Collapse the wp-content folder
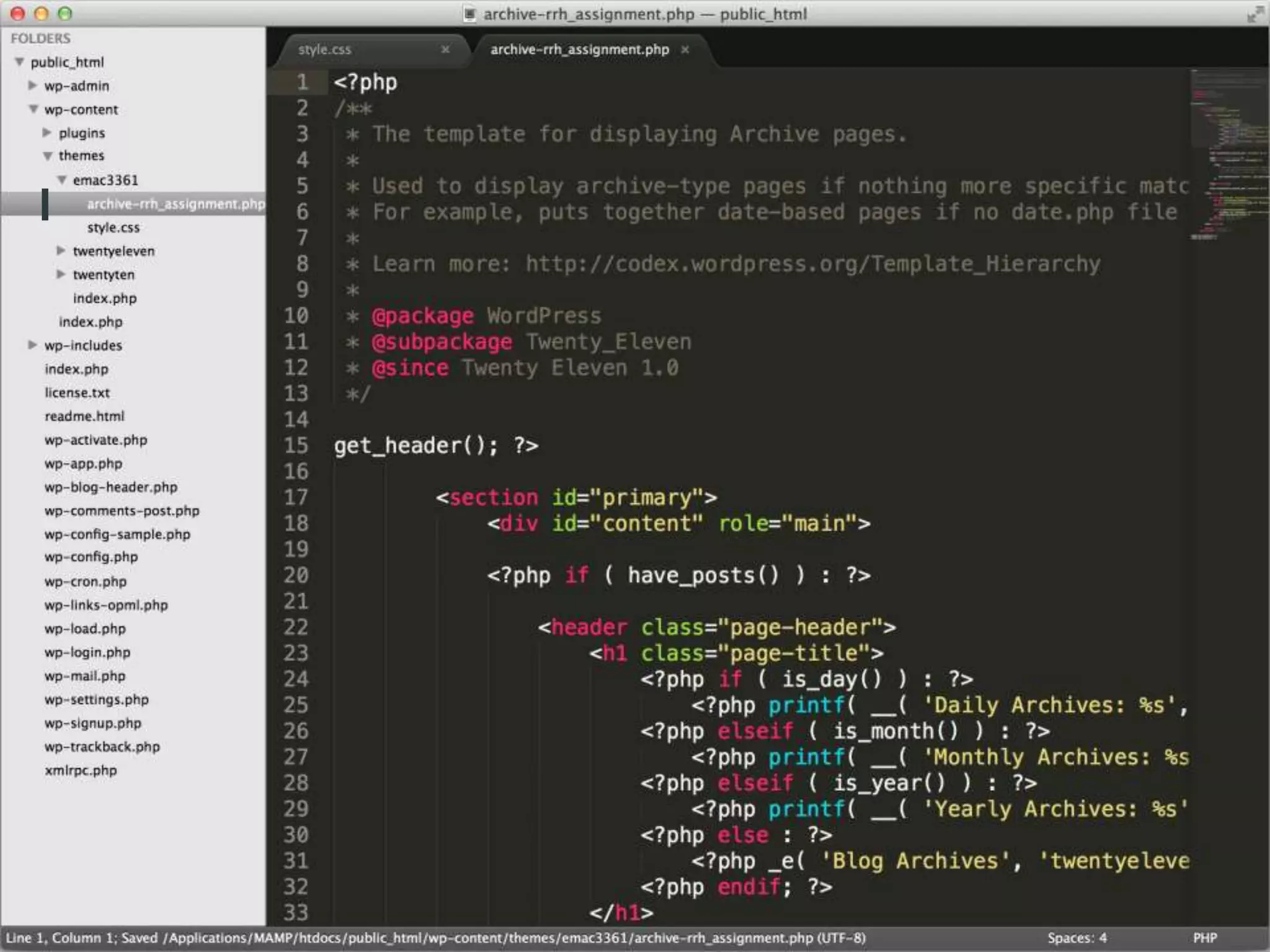This screenshot has width=1270, height=952. [33, 109]
